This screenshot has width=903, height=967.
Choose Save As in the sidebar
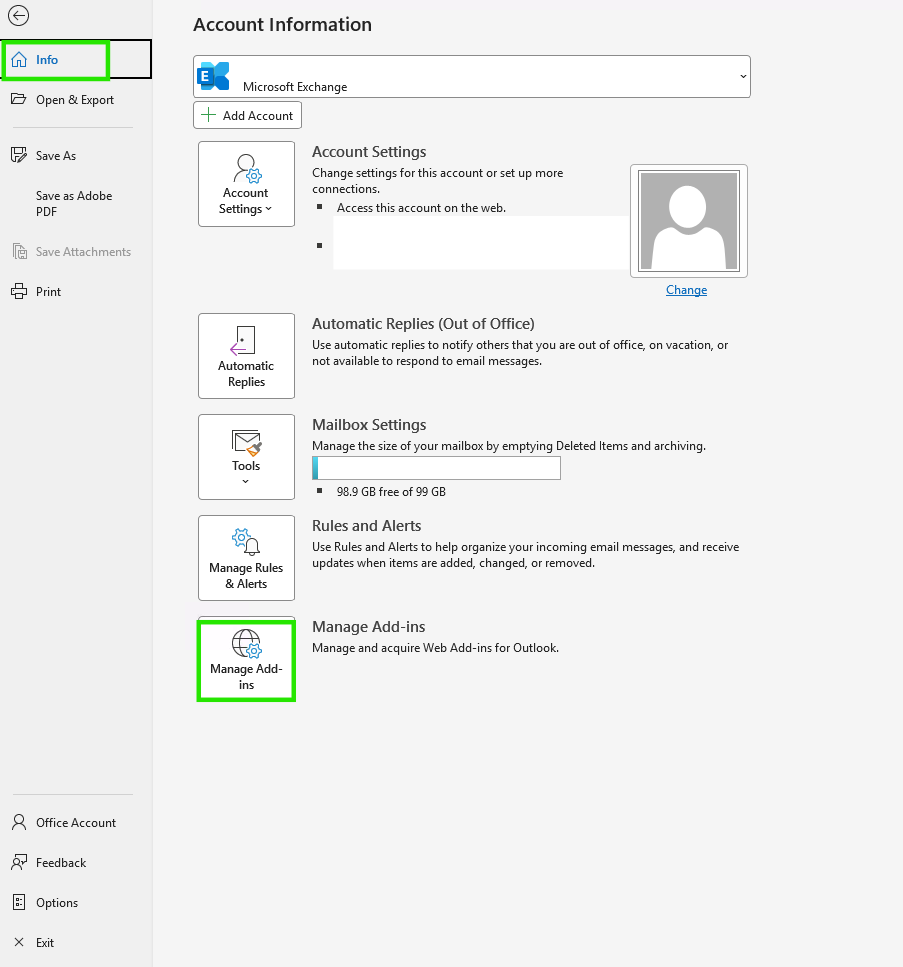(56, 155)
